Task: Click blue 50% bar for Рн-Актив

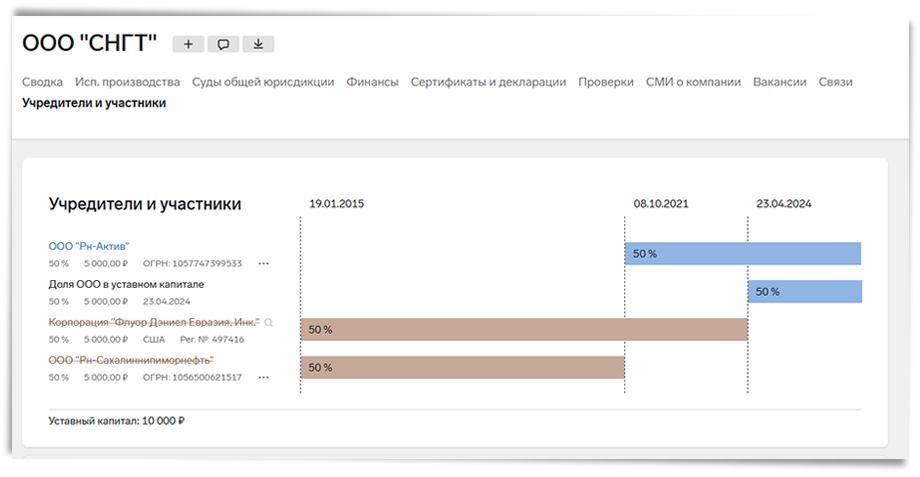Action: click(743, 253)
